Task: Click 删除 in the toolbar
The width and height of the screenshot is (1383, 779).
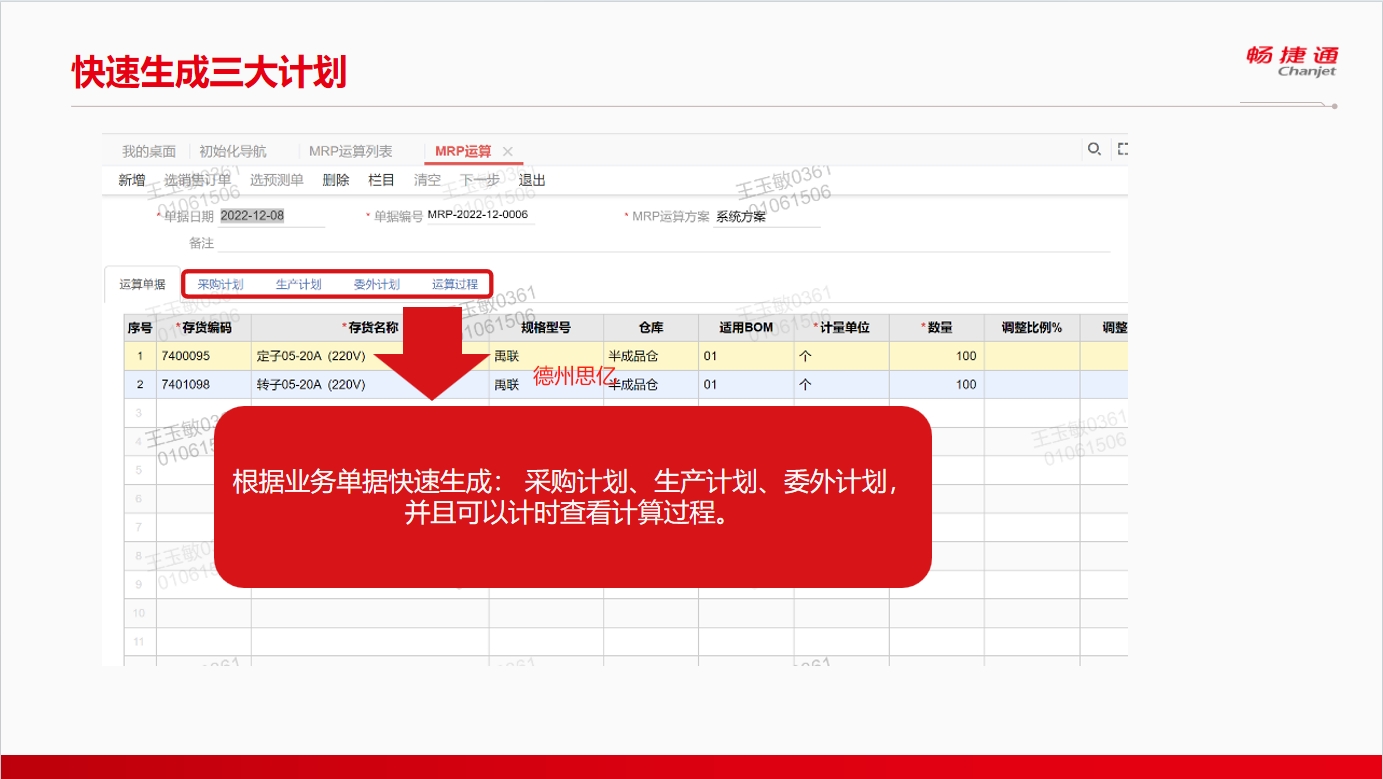Action: [336, 180]
